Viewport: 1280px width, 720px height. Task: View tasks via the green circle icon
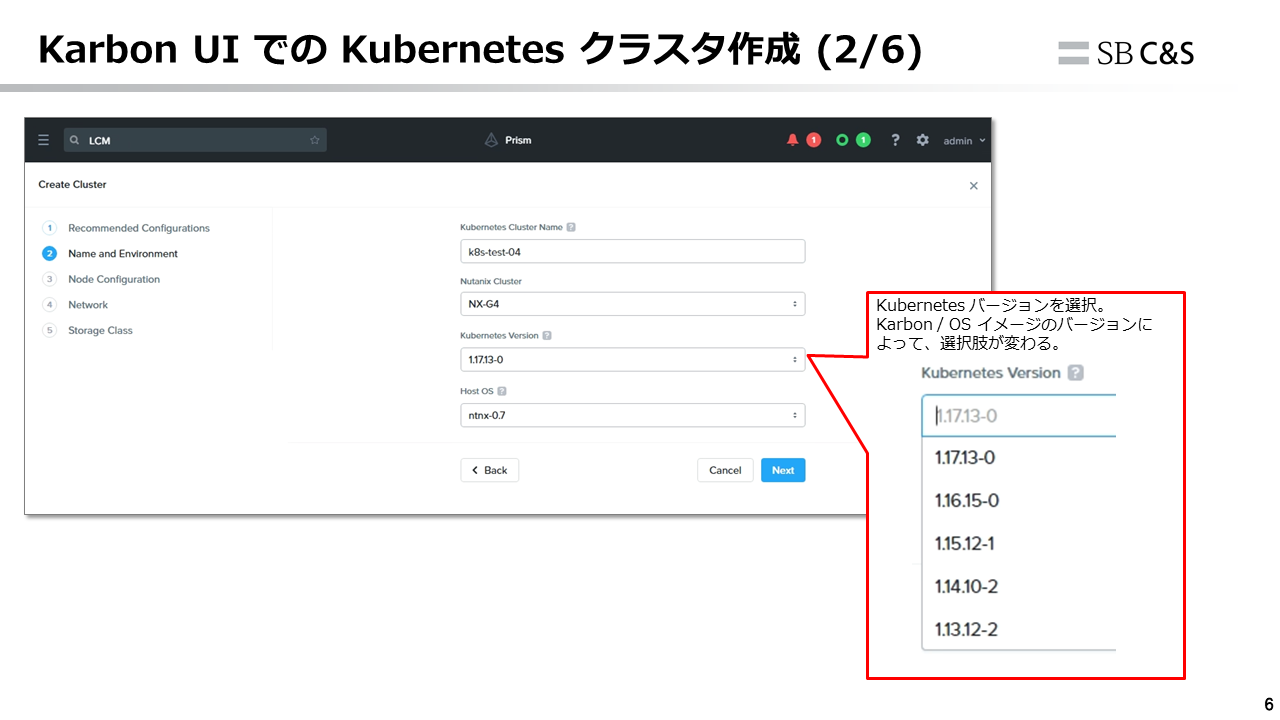pyautogui.click(x=842, y=140)
